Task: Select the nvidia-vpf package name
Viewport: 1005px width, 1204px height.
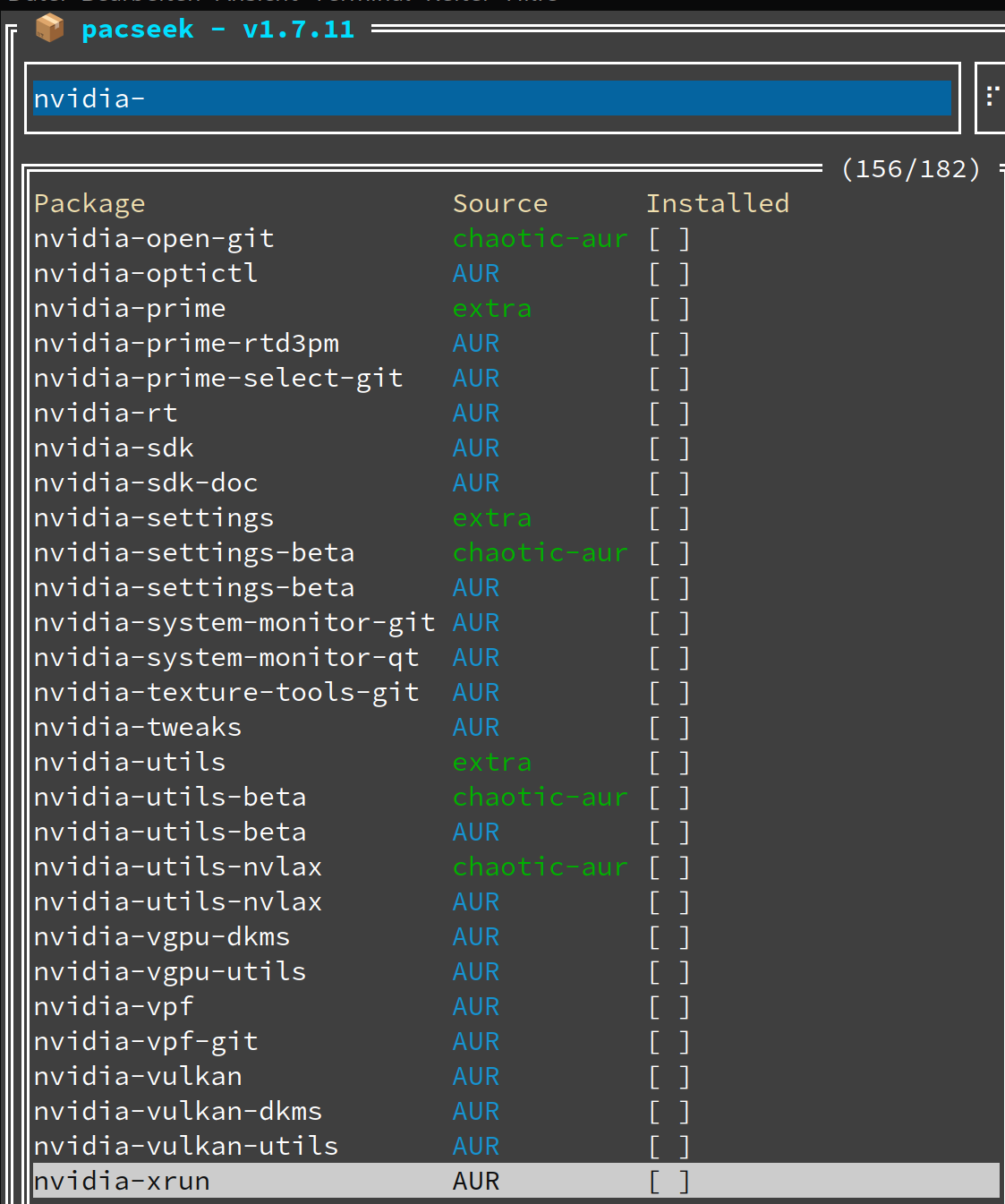Action: click(114, 1007)
